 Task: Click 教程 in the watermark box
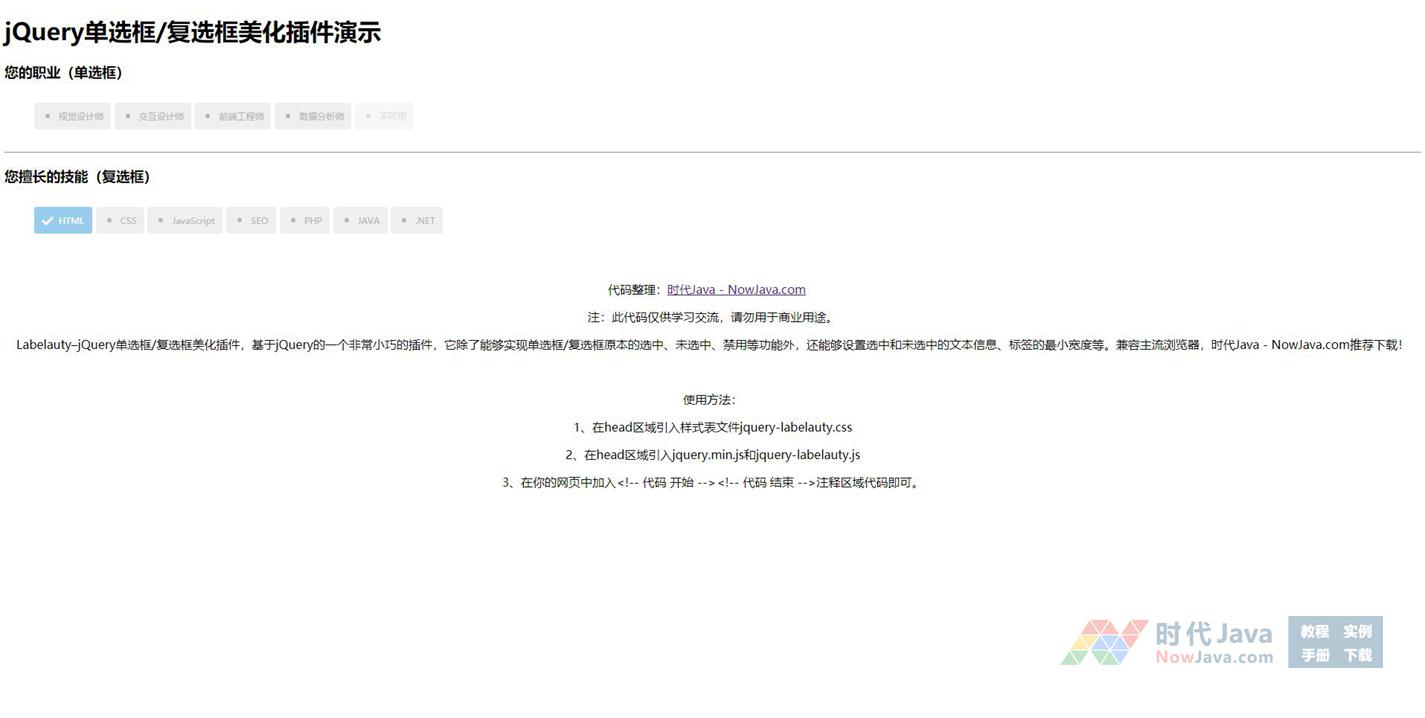1314,631
